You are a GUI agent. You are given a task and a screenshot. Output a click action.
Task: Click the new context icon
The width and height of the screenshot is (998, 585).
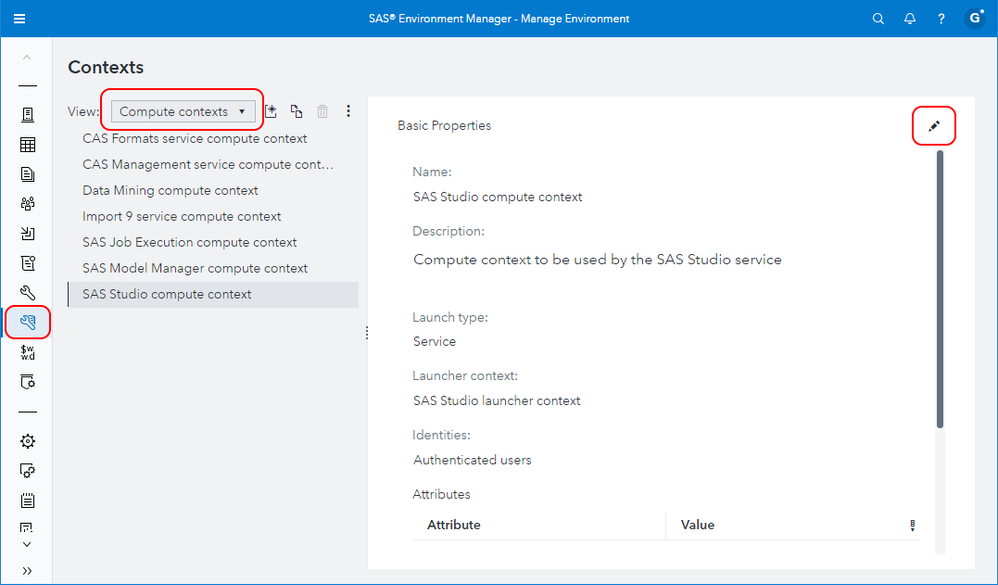pos(271,112)
